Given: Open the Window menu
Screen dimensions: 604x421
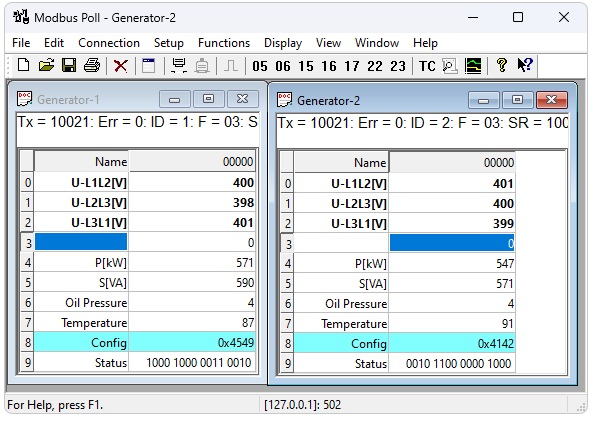Looking at the screenshot, I should click(x=377, y=43).
